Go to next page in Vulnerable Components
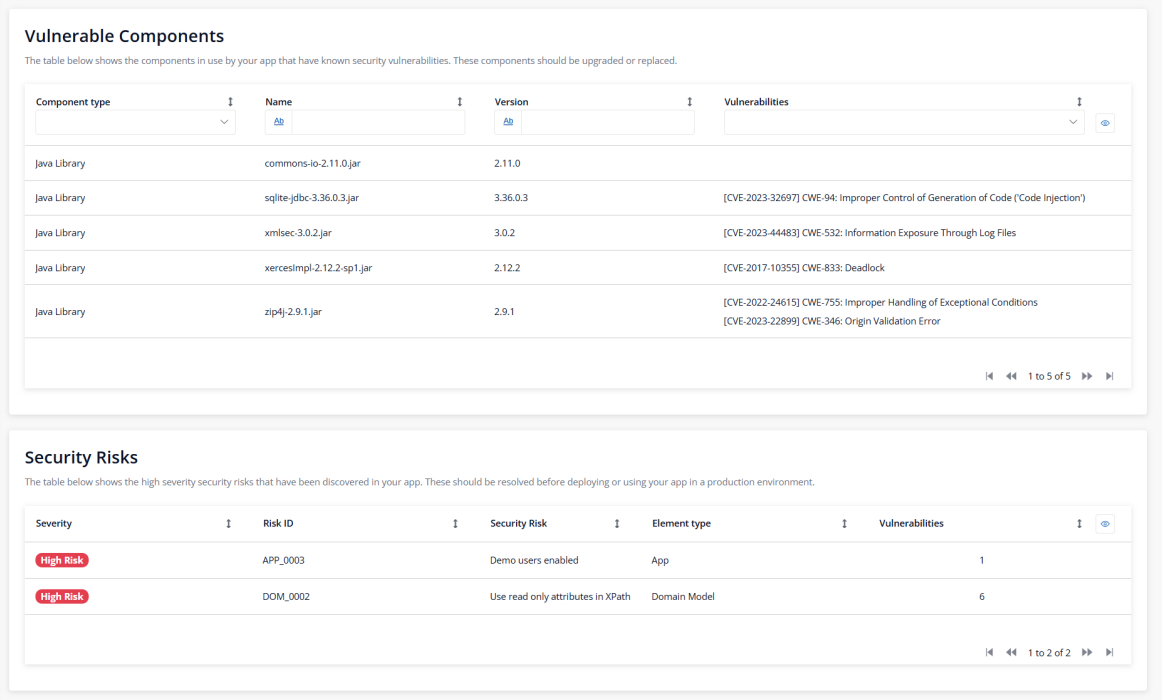Viewport: 1167px width, 700px height. [1087, 376]
